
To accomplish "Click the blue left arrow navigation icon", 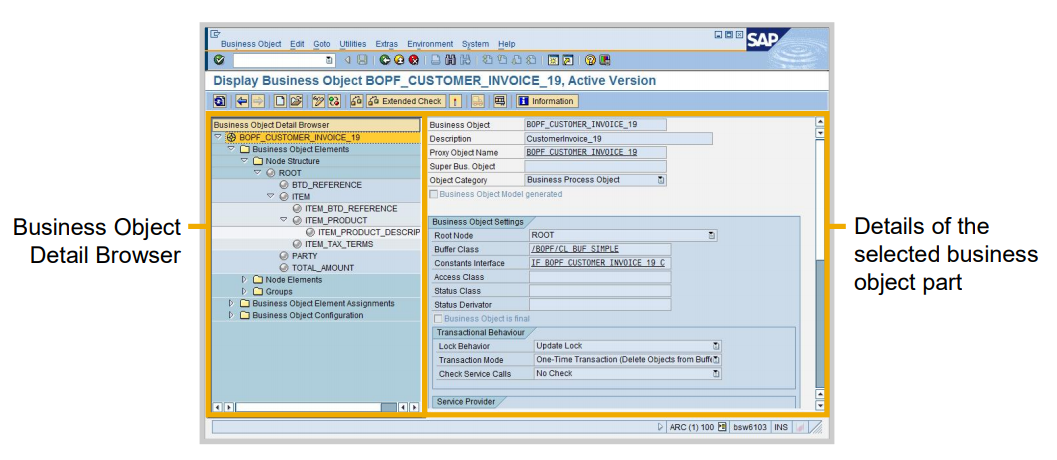I will [242, 101].
